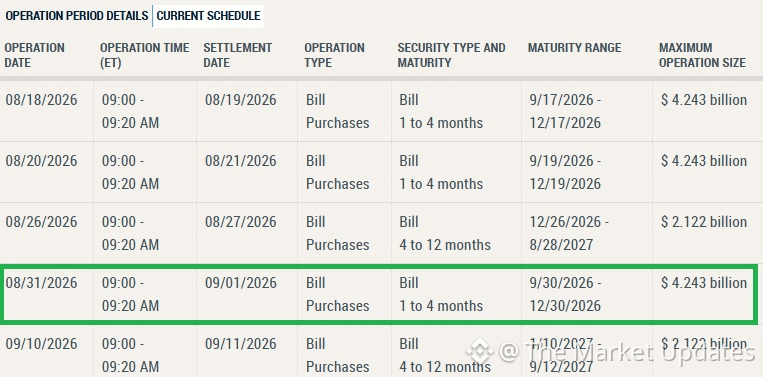The image size is (763, 377).
Task: Click the Security Type and Maturity header
Action: (x=452, y=55)
